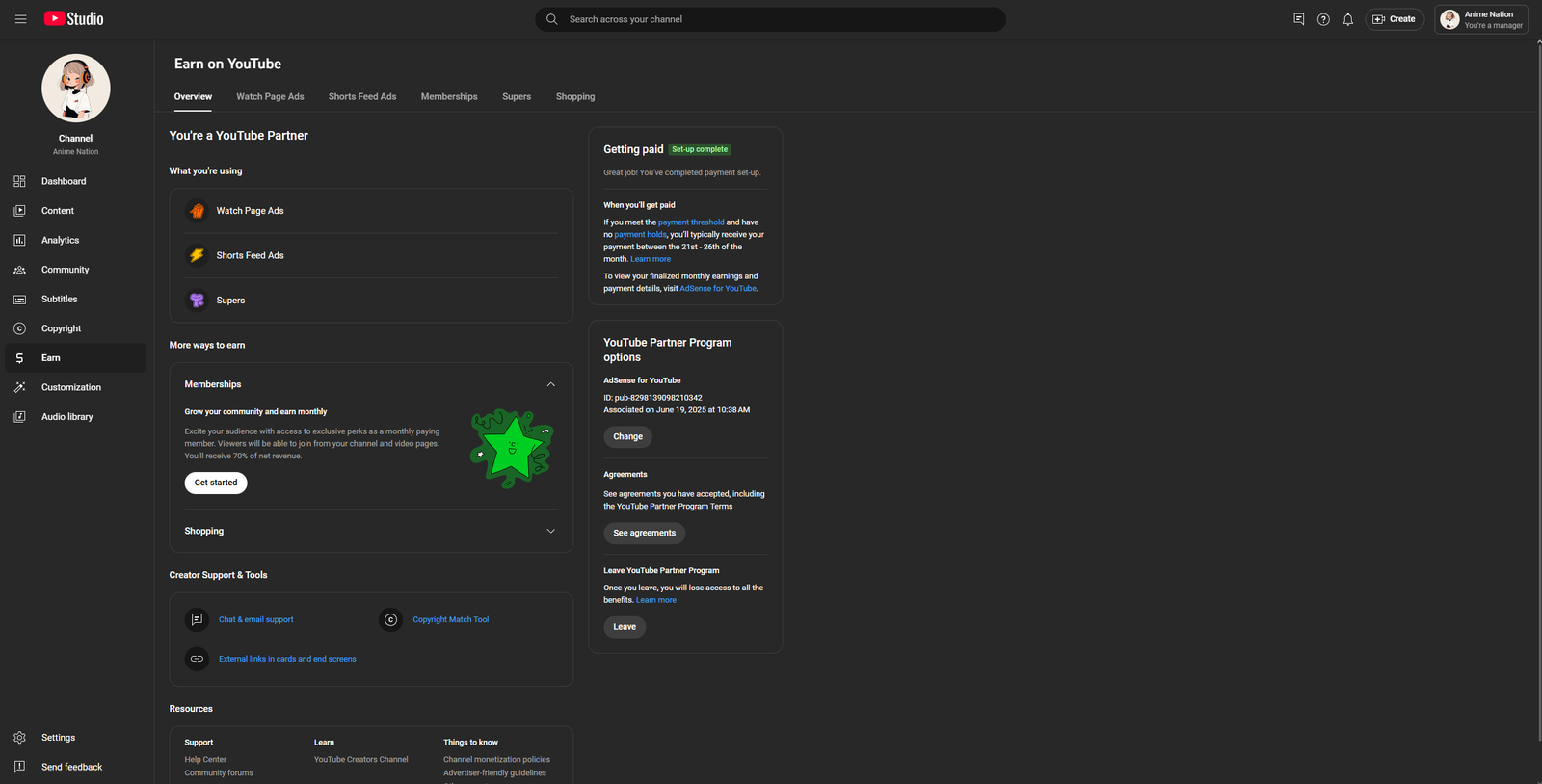Open the Community forums link

[x=219, y=773]
